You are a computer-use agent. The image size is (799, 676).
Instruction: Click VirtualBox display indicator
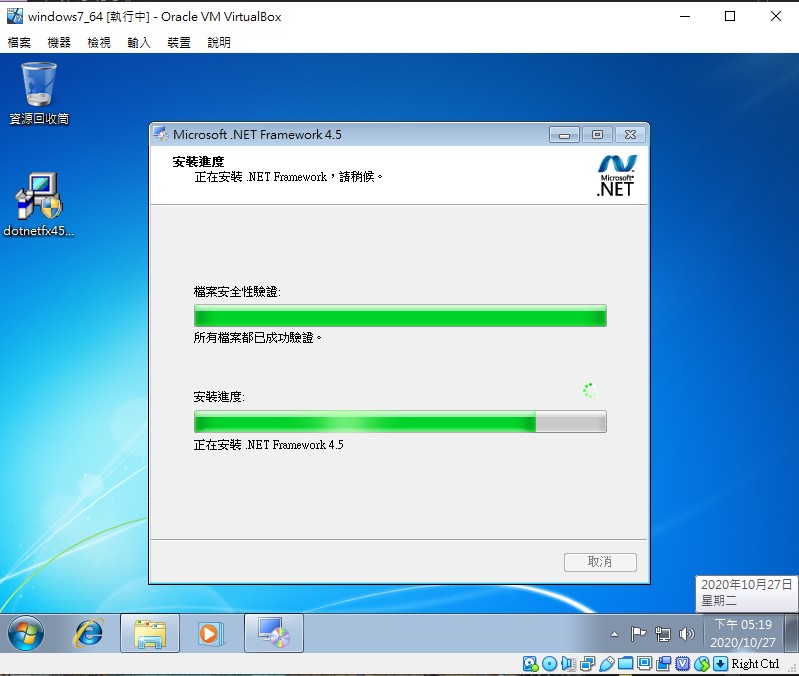(645, 664)
